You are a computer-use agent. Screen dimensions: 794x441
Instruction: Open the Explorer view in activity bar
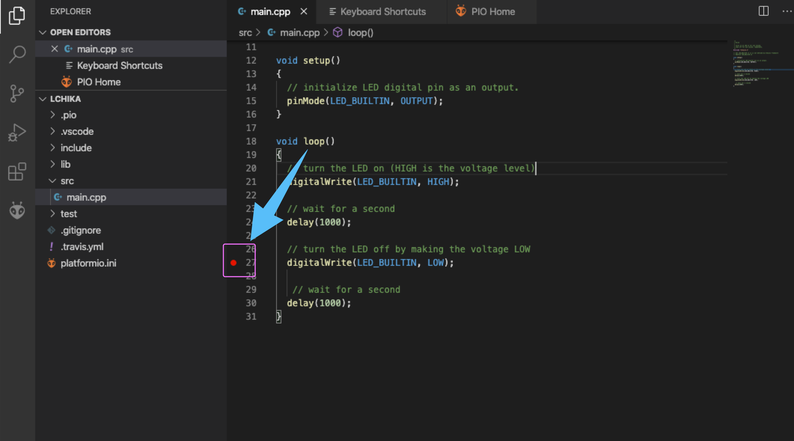point(16,17)
